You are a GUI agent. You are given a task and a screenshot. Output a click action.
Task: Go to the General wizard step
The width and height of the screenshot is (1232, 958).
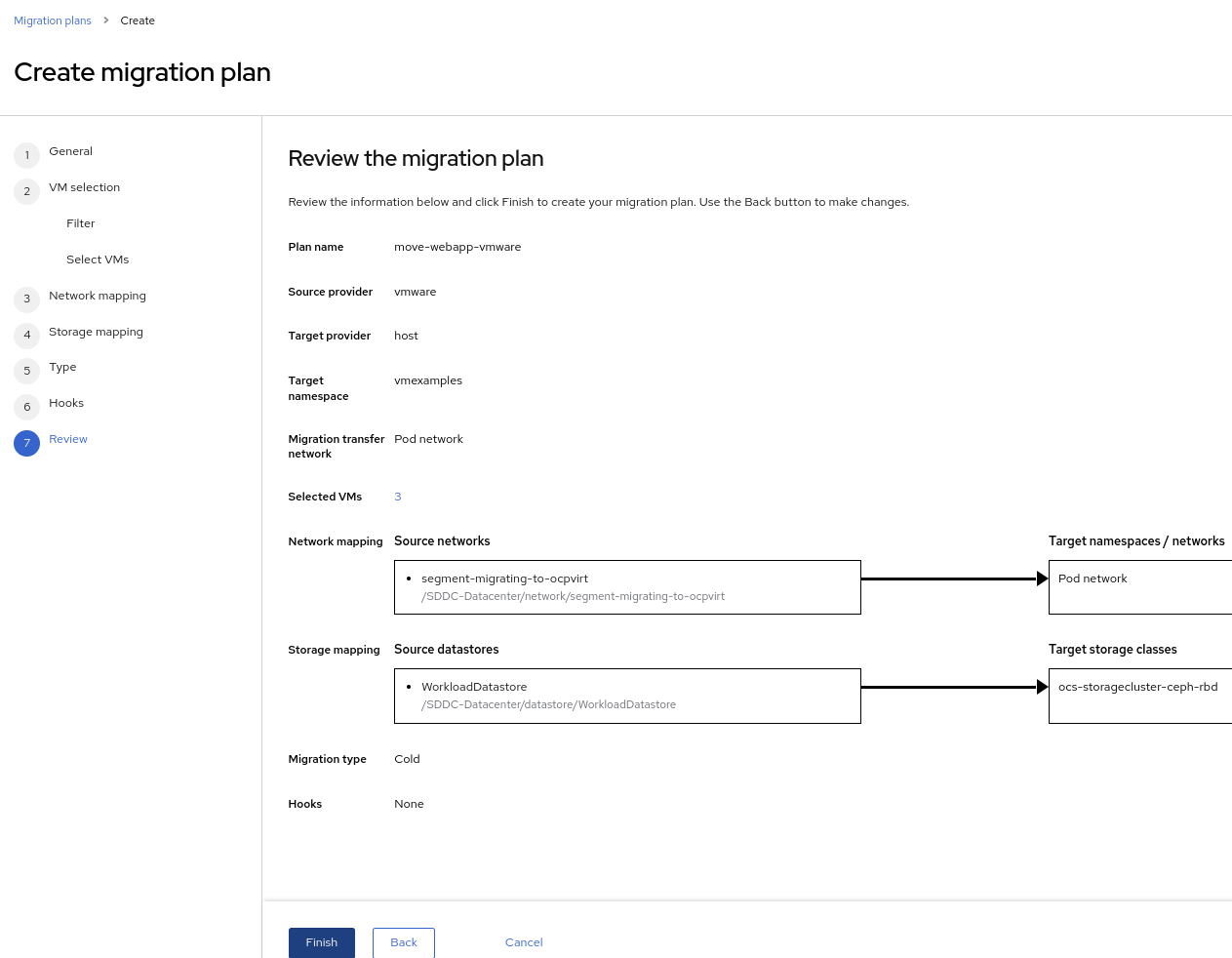[70, 151]
